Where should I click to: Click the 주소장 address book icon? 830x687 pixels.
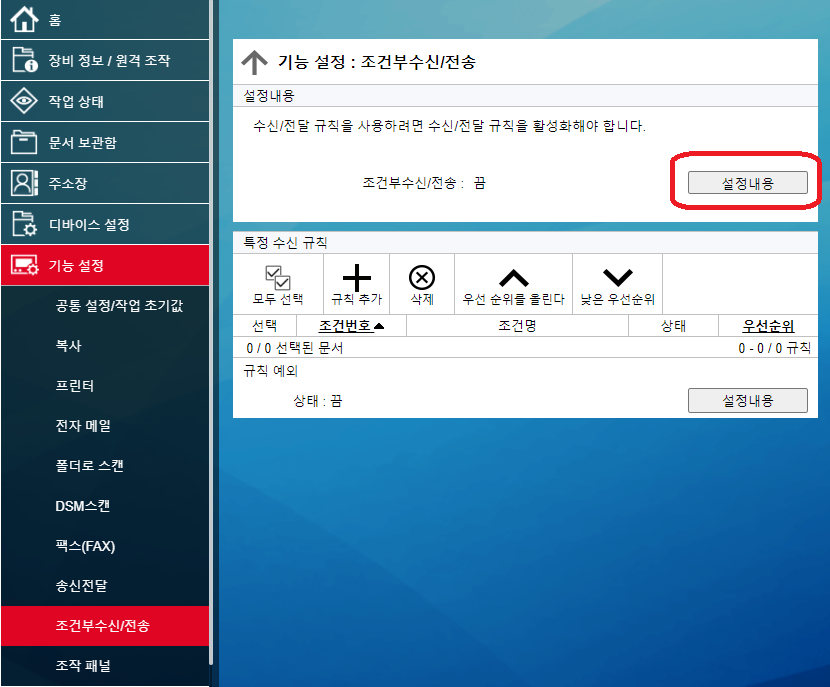[24, 183]
